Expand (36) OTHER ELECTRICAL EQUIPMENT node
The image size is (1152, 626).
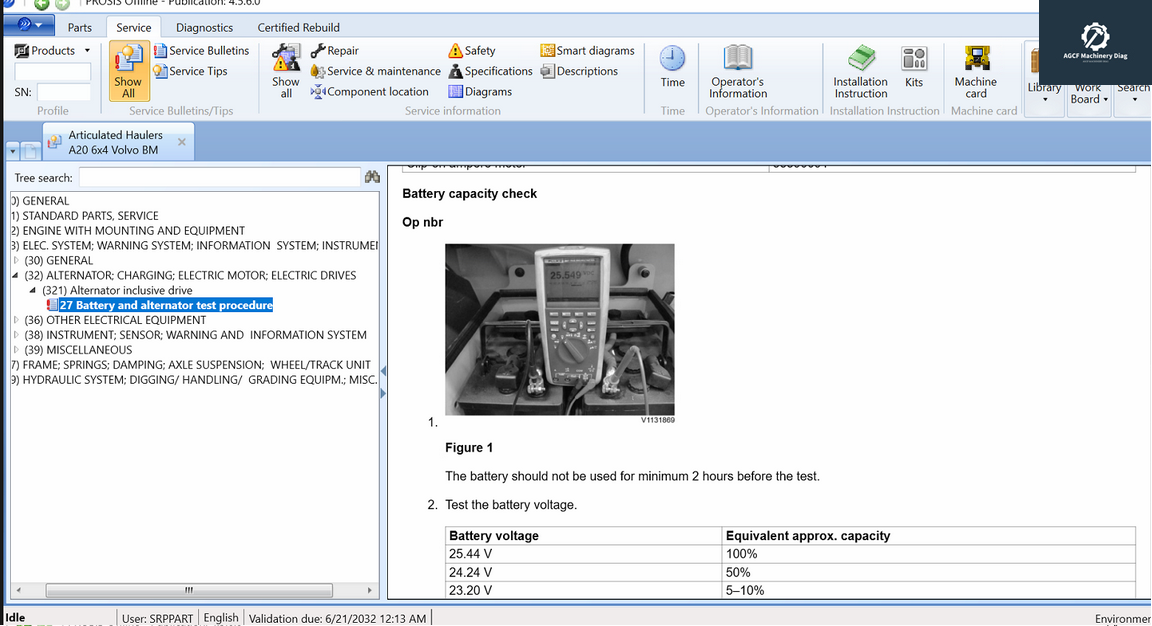coord(15,320)
